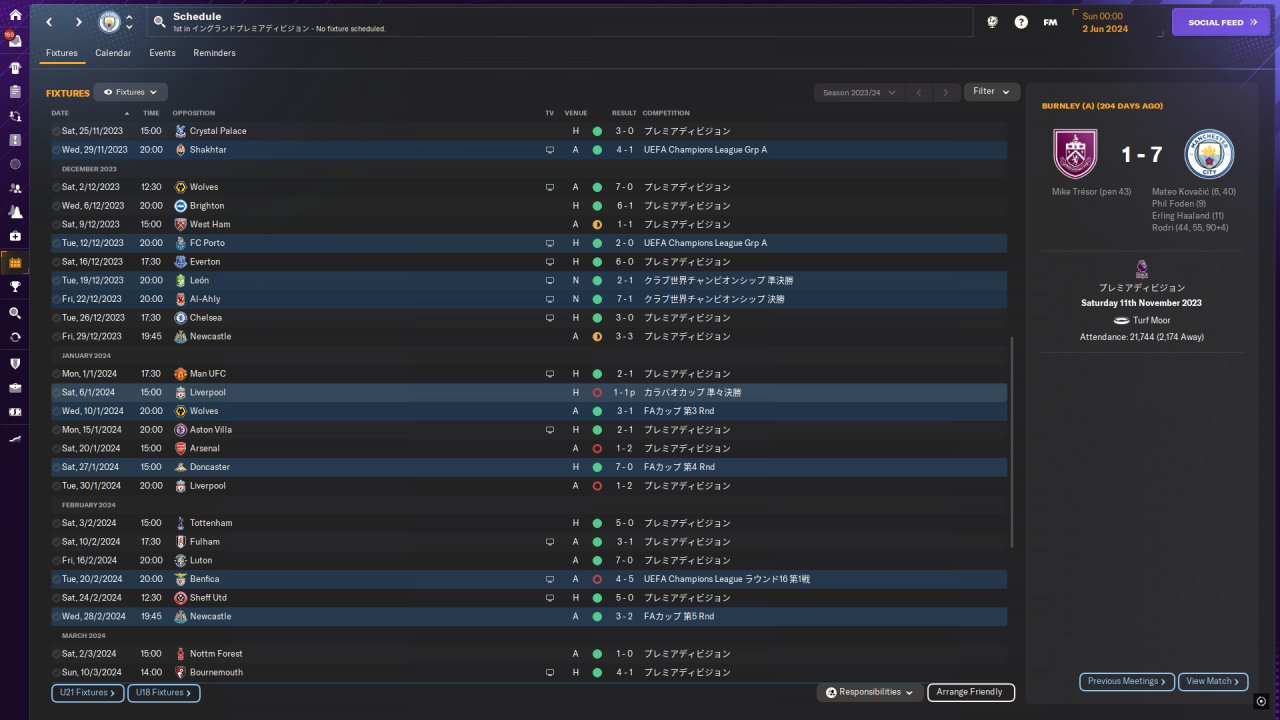Expand U18 Fixtures
The image size is (1280, 720).
[x=164, y=692]
